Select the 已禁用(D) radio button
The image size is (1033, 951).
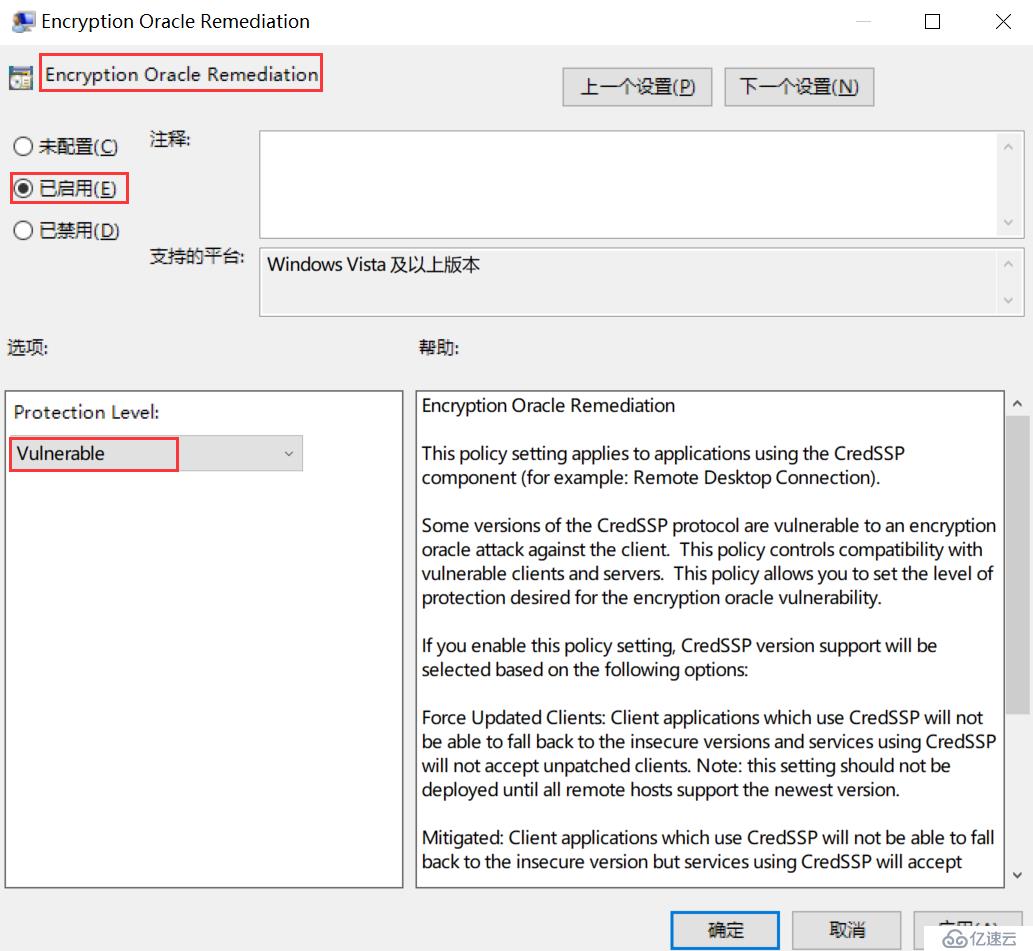coord(65,231)
